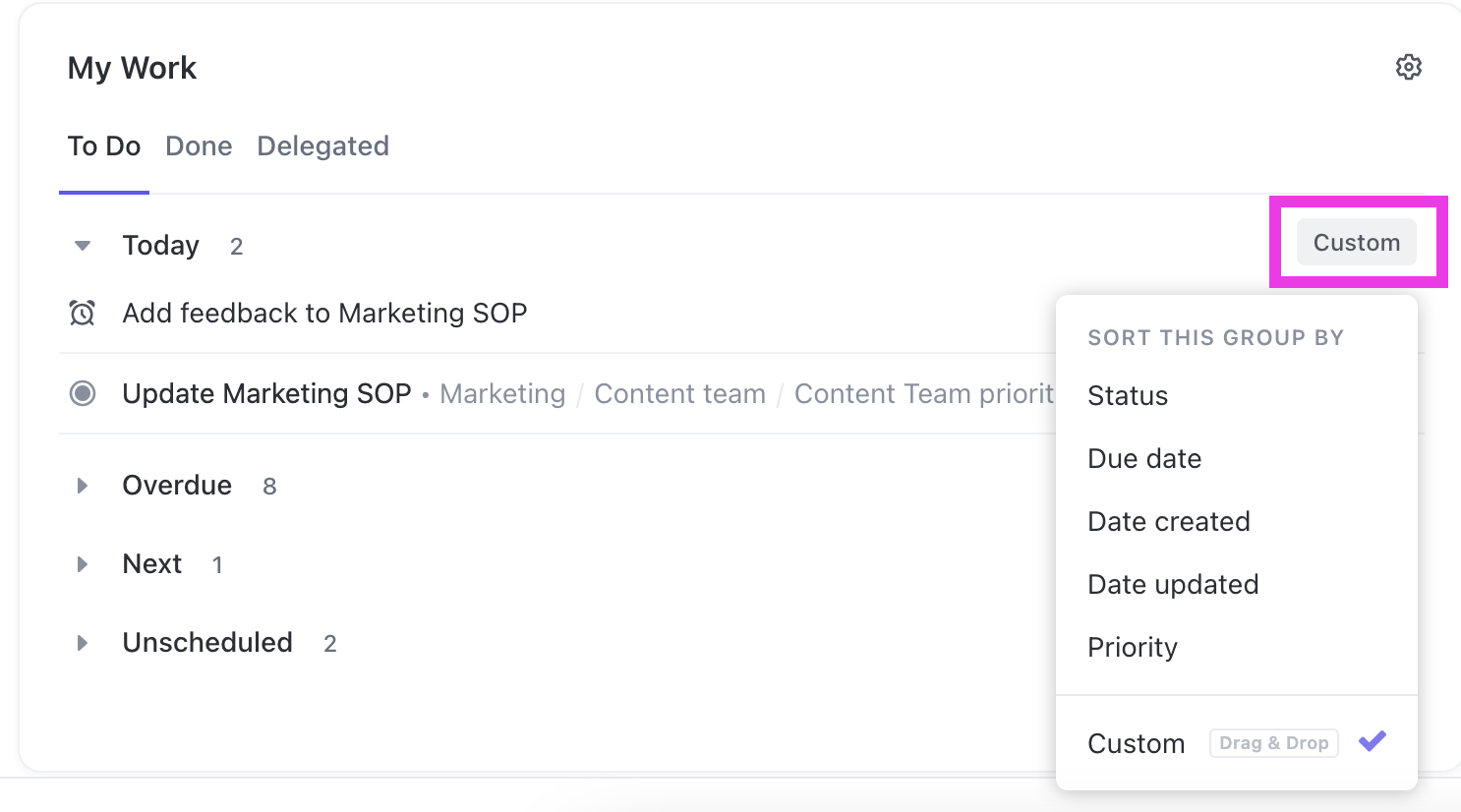Choose Date created sort option
This screenshot has width=1461, height=812.
coord(1169,522)
